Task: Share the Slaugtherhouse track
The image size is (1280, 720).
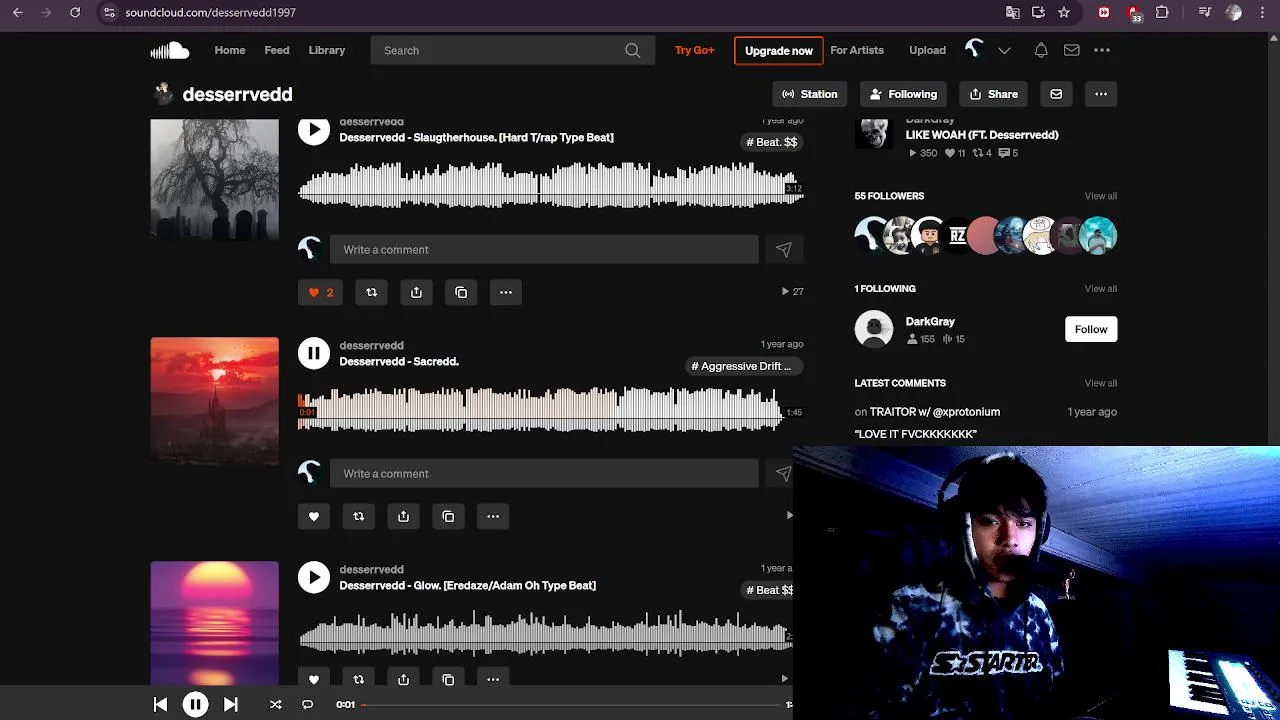Action: (416, 292)
